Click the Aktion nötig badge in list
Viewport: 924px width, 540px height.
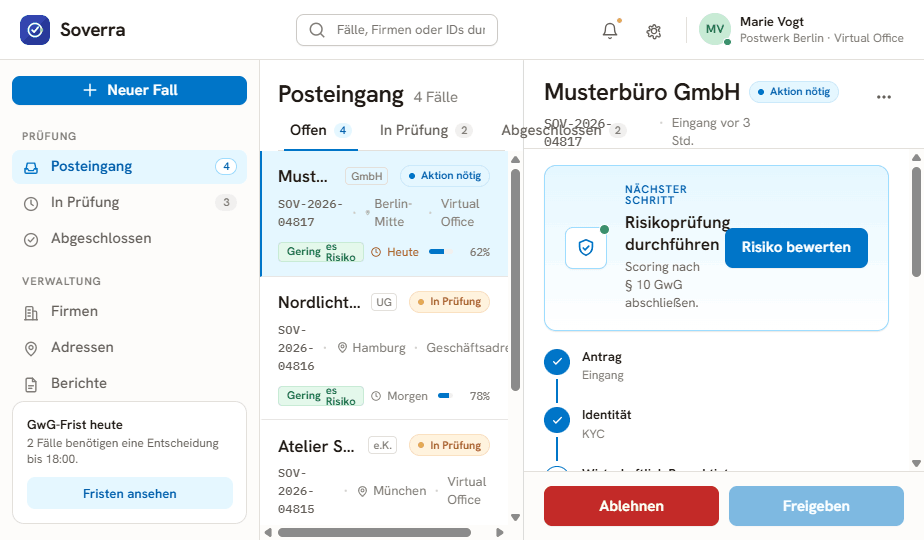(445, 176)
